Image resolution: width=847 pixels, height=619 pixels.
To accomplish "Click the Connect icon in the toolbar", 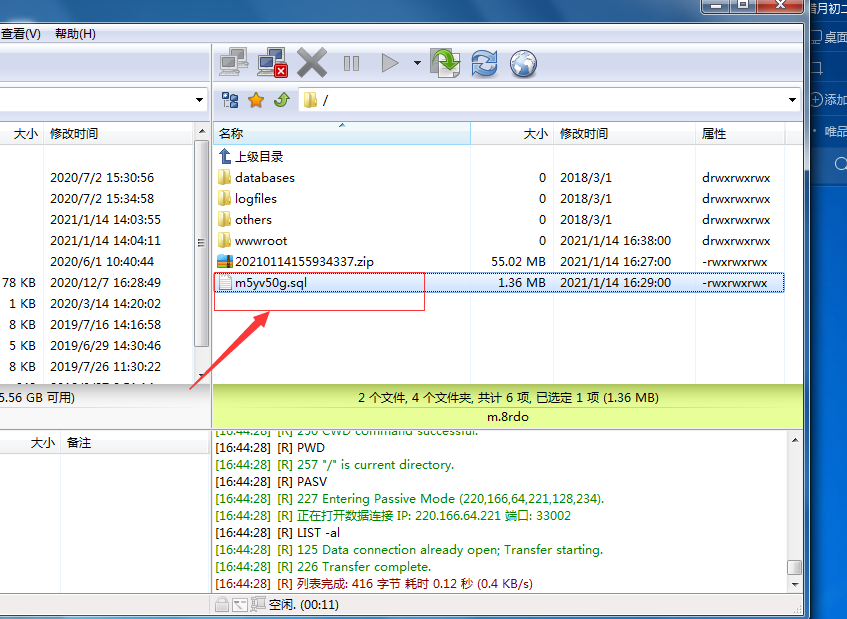I will 234,63.
